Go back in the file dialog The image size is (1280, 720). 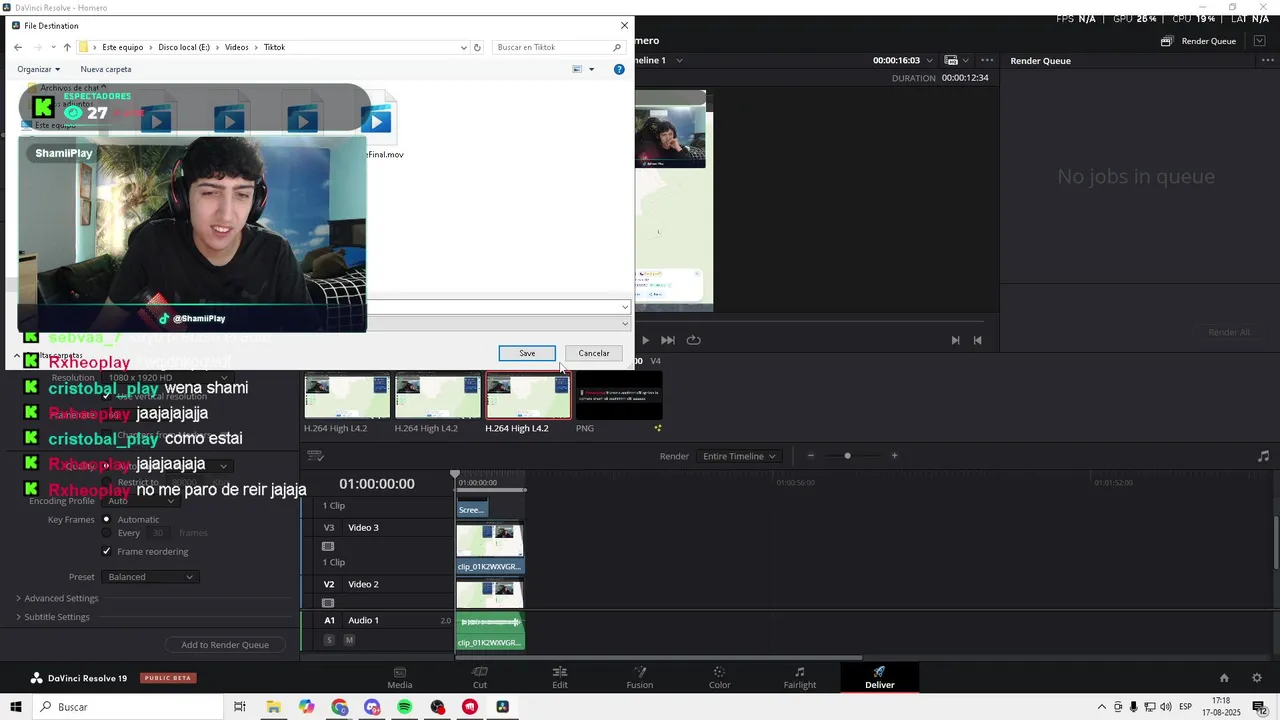click(18, 47)
